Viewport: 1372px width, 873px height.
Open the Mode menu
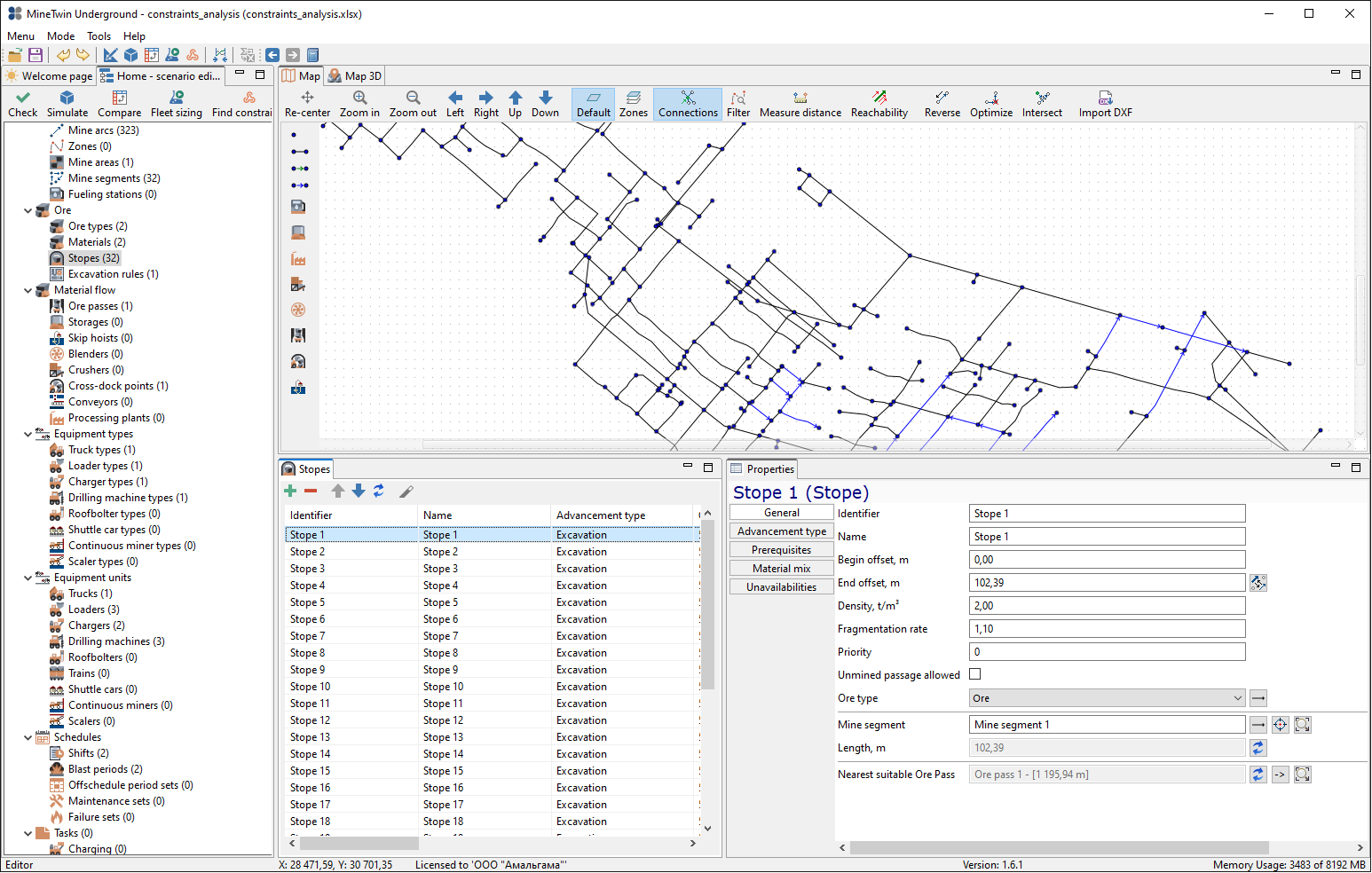[x=60, y=36]
